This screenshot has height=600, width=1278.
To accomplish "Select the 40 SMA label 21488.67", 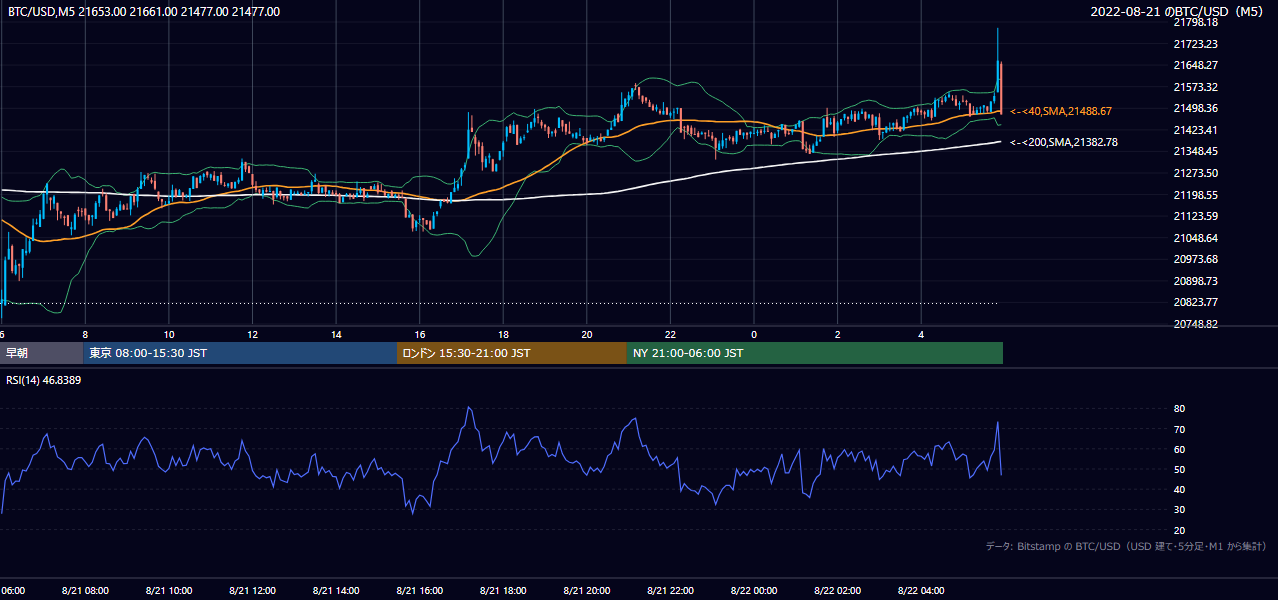I will pos(1061,111).
